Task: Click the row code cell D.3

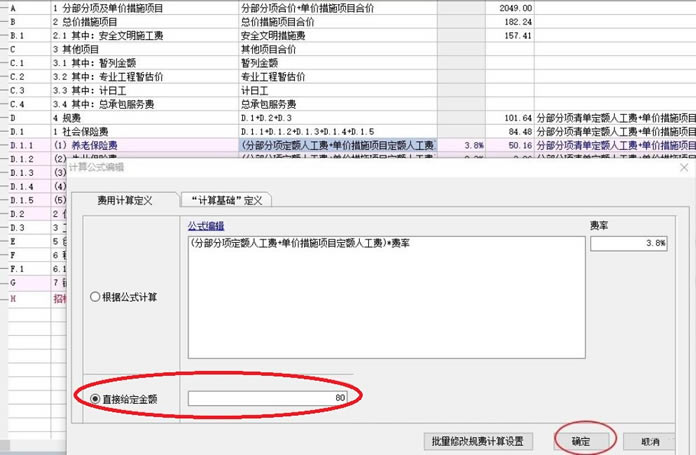Action: (29, 228)
